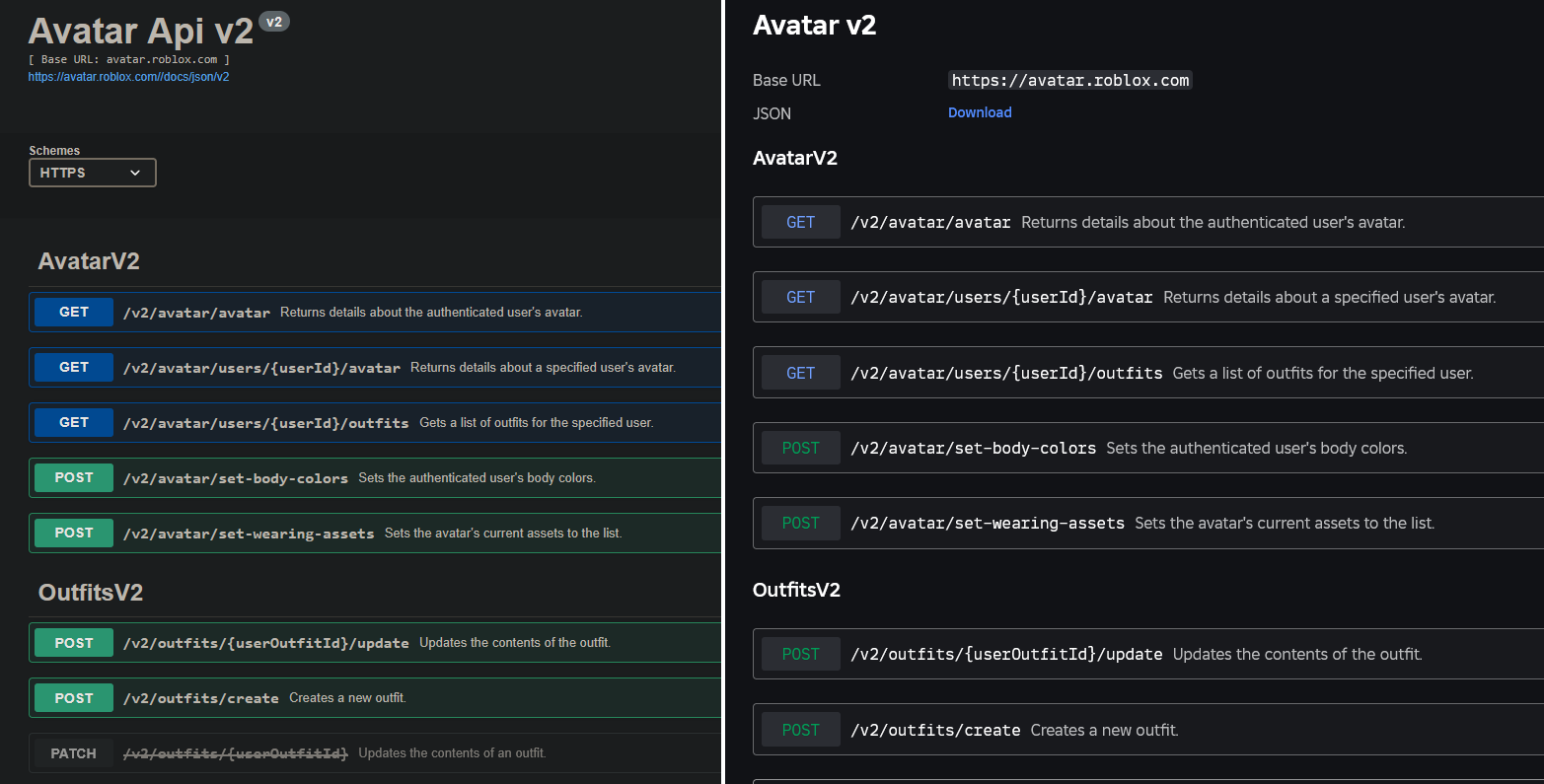Expand left POST /v2/outfits/create endpoint
The width and height of the screenshot is (1544, 784).
[x=201, y=698]
